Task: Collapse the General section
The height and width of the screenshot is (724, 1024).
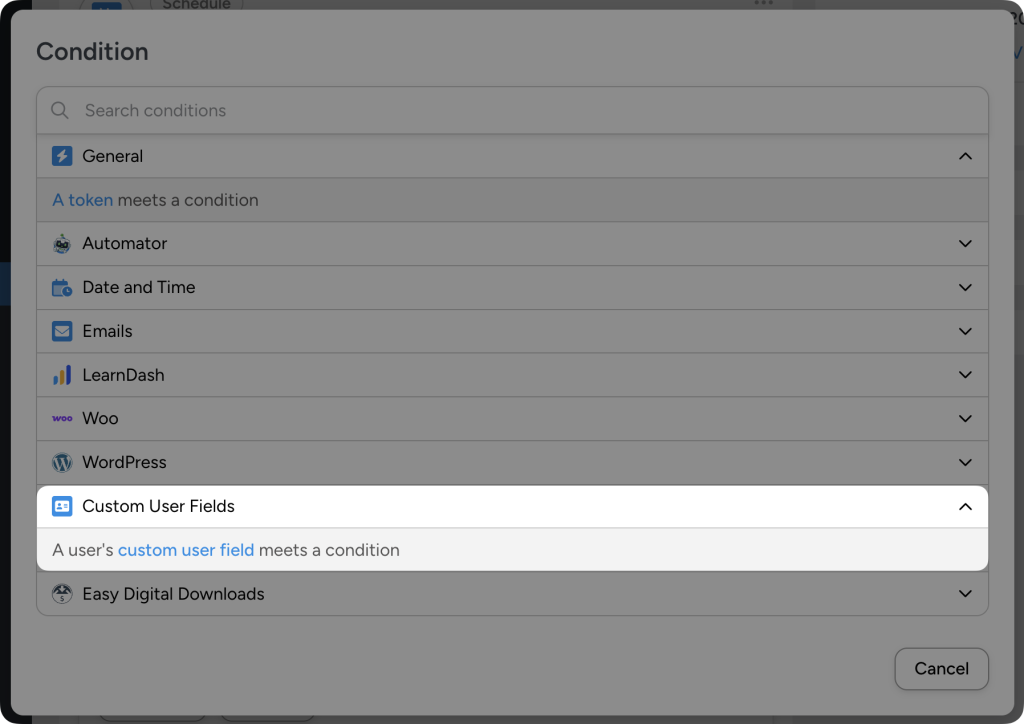Action: [965, 156]
